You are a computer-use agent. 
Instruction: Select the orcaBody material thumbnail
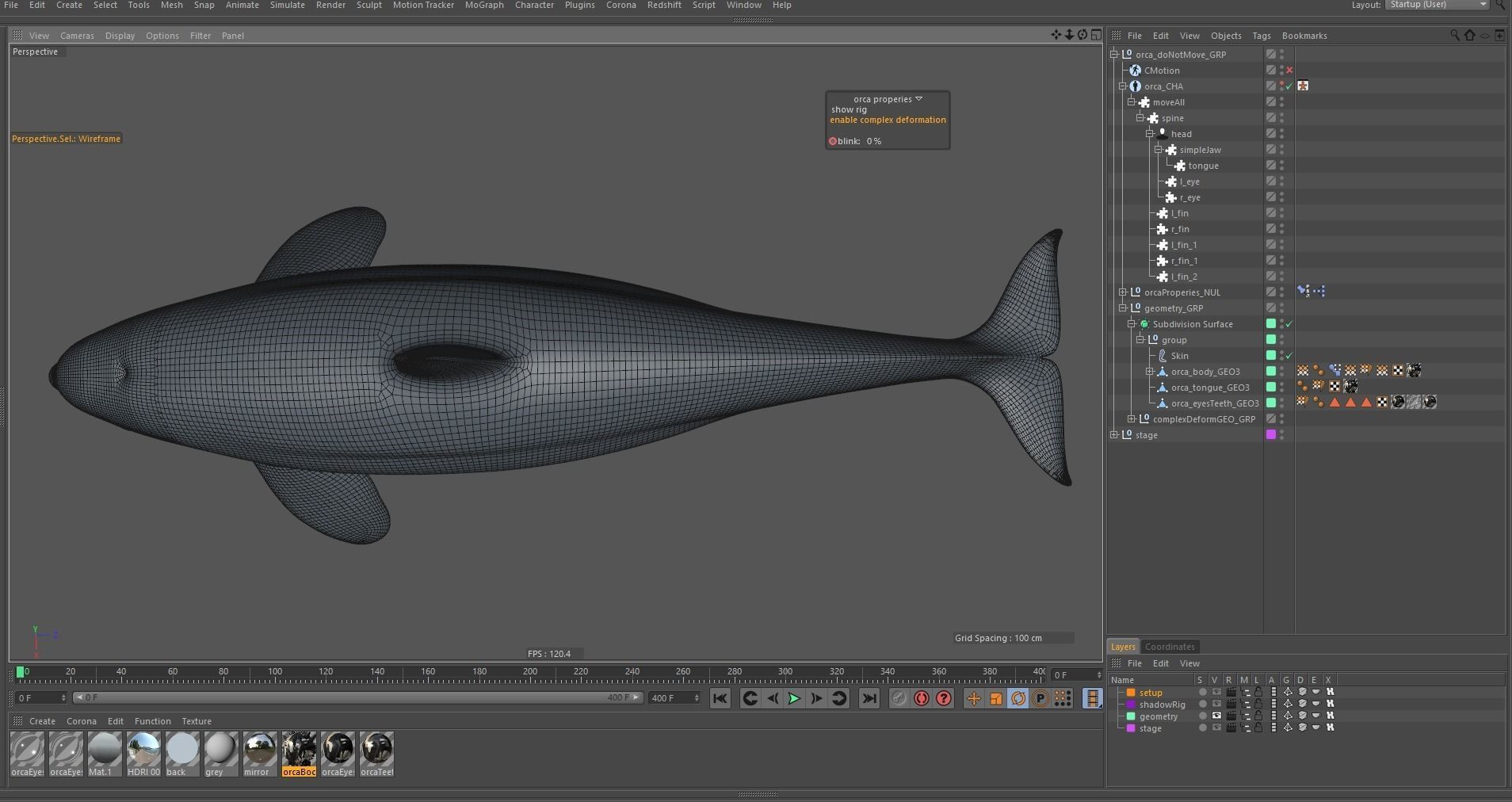tap(300, 754)
